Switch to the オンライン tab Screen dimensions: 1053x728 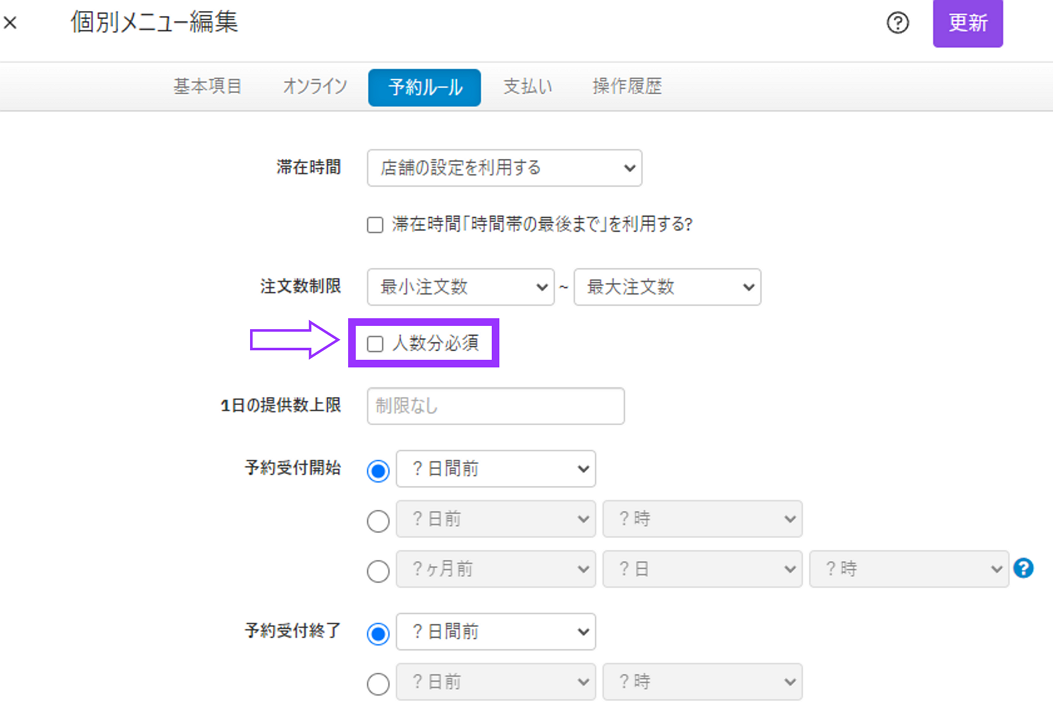coord(315,87)
